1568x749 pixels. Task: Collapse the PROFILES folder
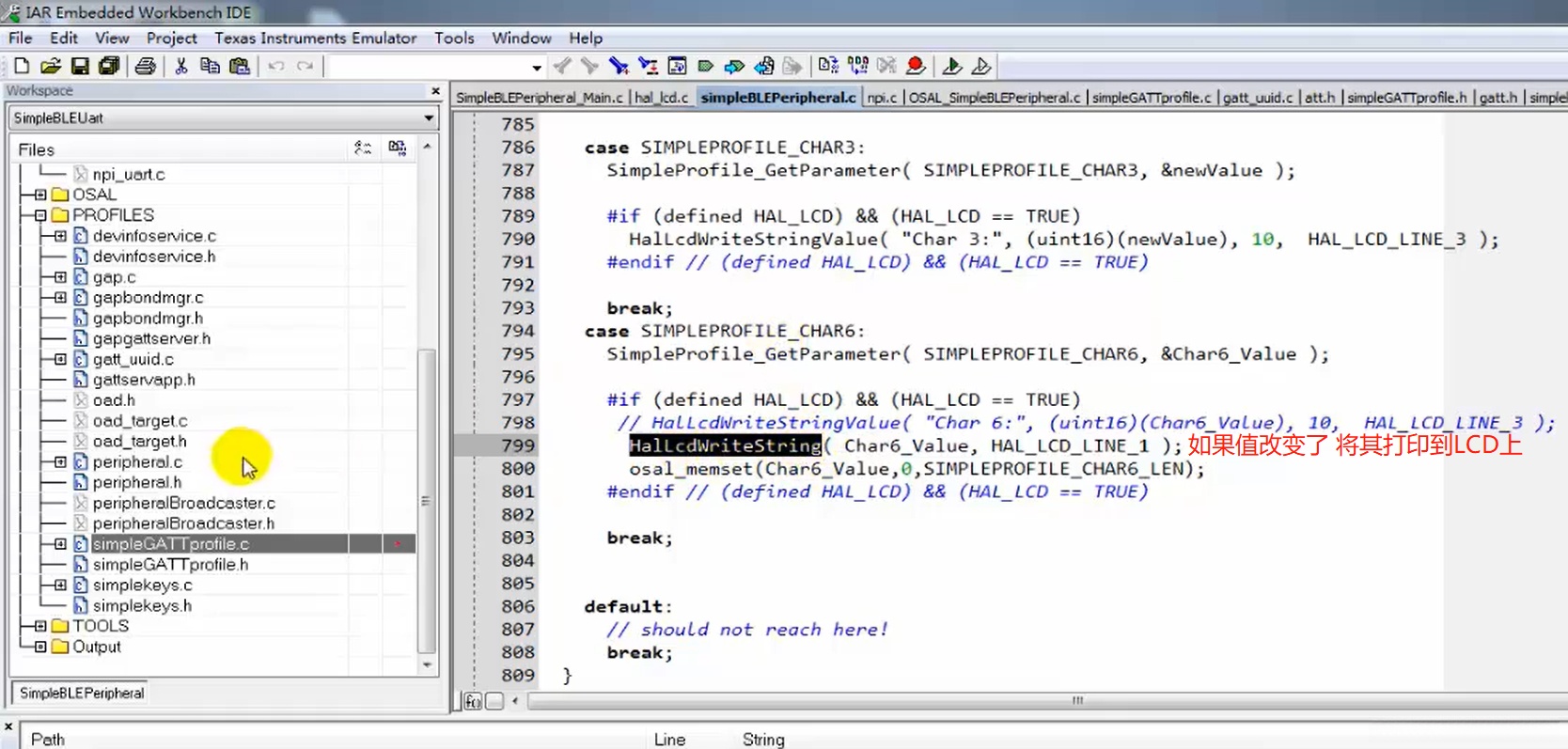tap(40, 215)
